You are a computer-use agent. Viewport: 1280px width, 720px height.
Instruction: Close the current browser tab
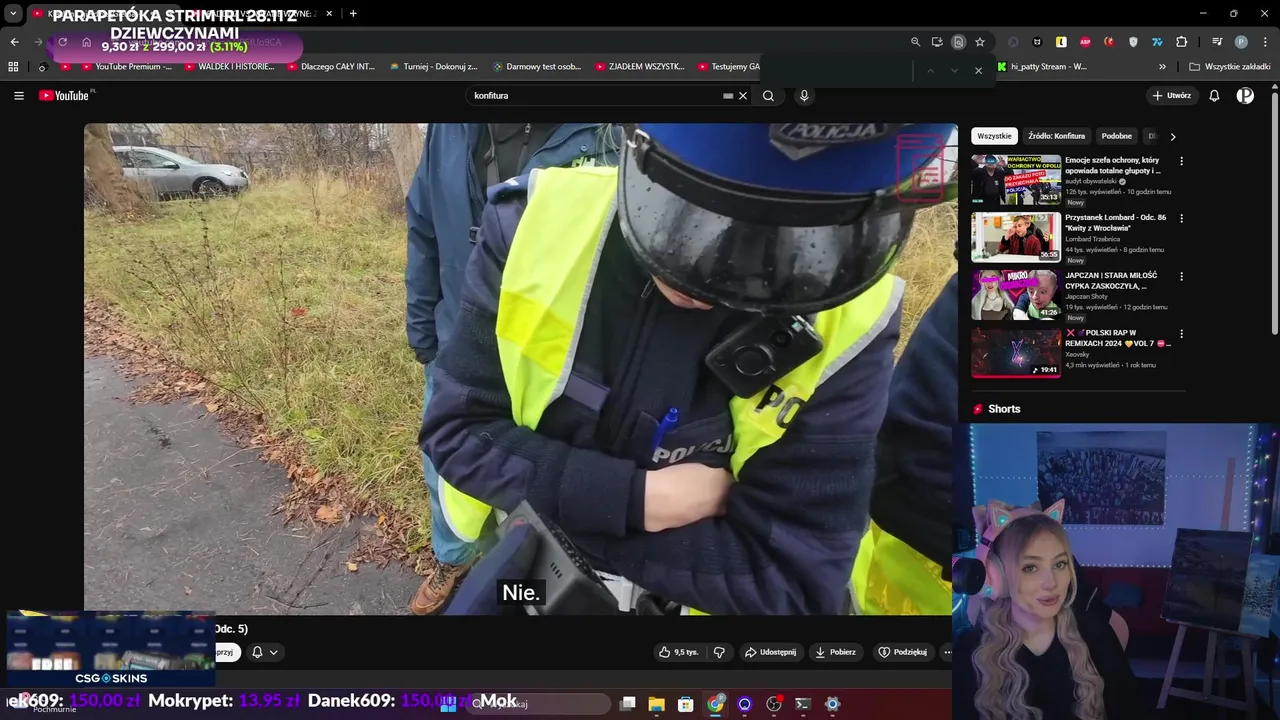329,14
